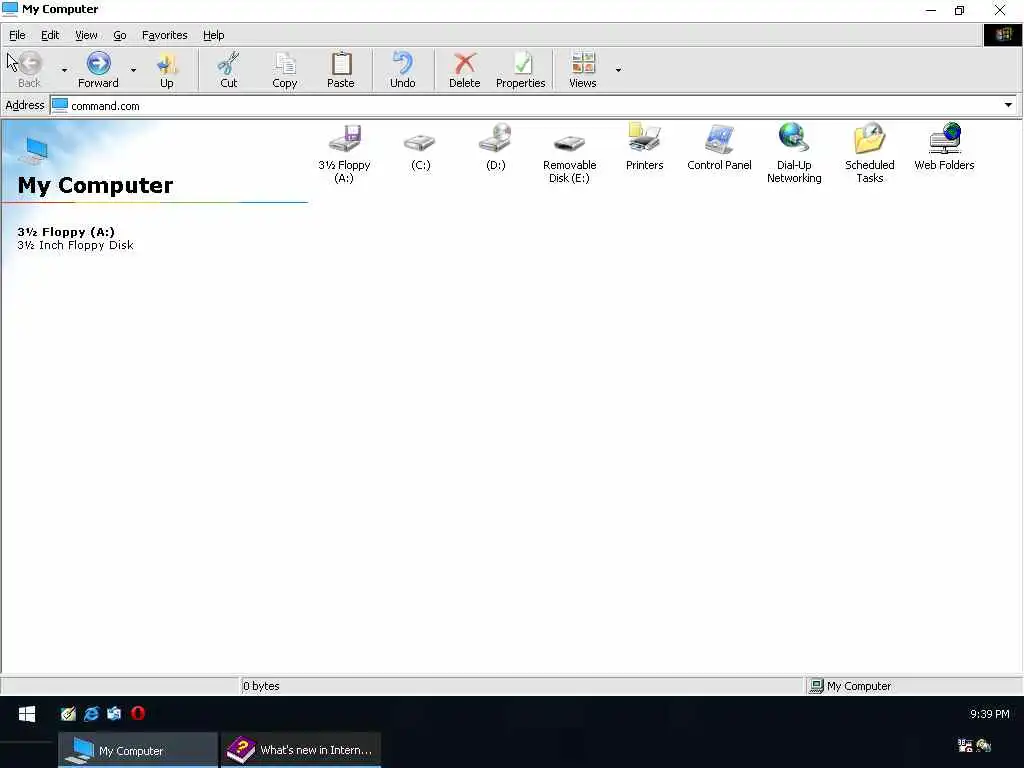Open Properties from the toolbar
The image size is (1024, 768).
coord(520,69)
